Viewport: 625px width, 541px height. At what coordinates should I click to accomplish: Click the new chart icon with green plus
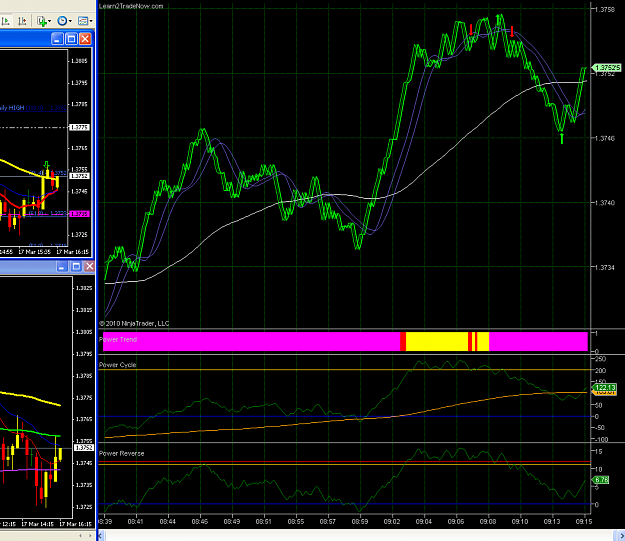click(41, 21)
